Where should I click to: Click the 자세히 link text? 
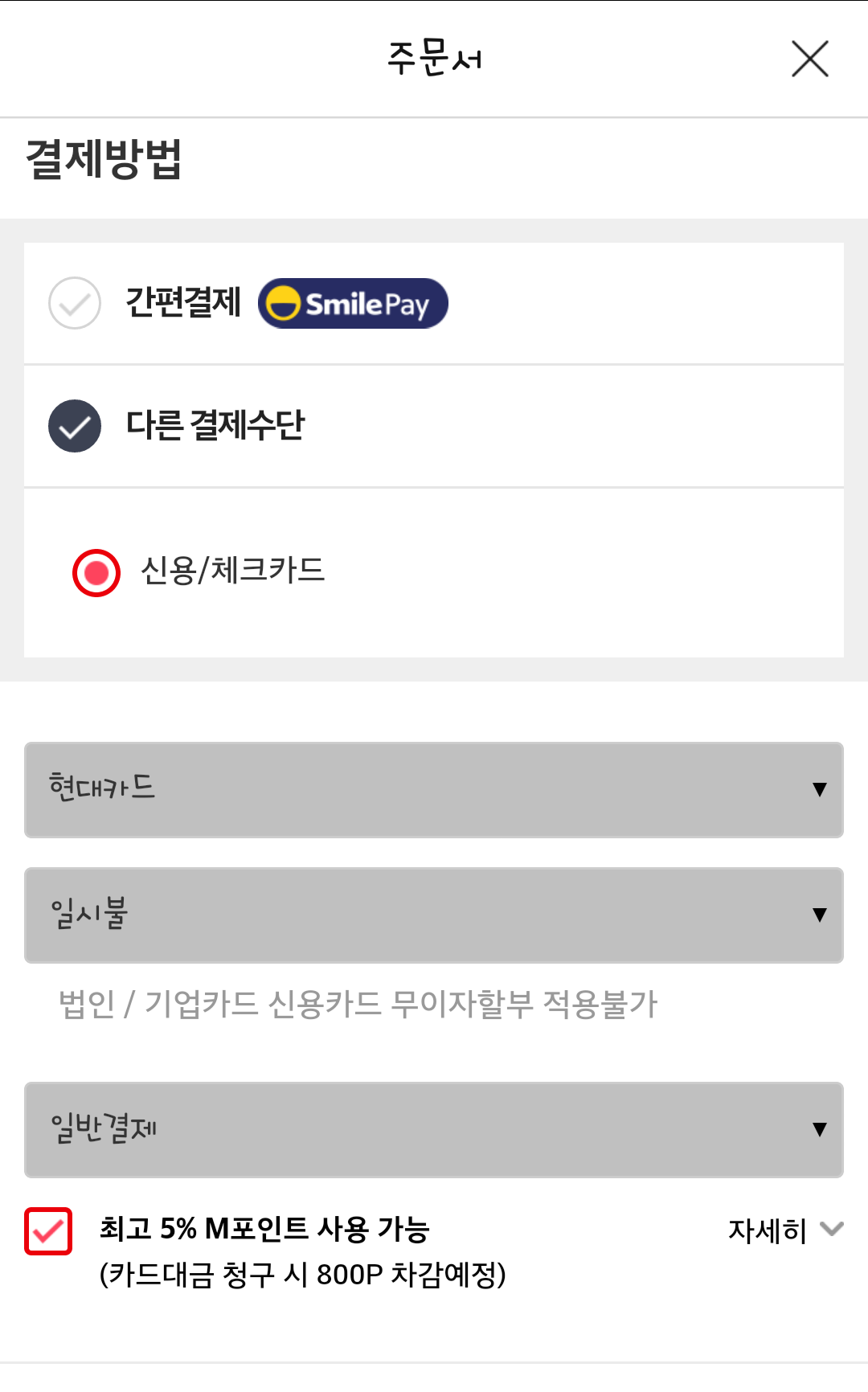click(767, 1230)
